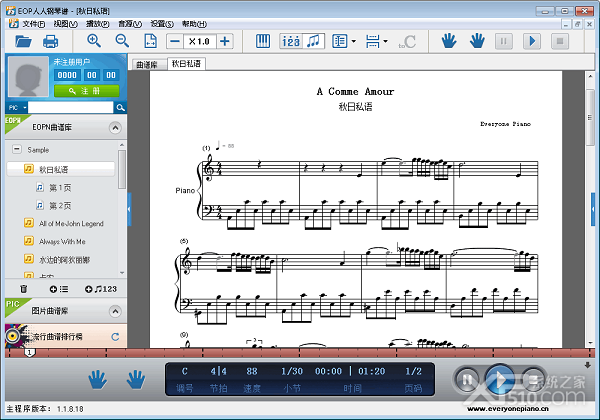Open the 帮助(H) menu
This screenshot has width=600, height=420.
[x=194, y=24]
